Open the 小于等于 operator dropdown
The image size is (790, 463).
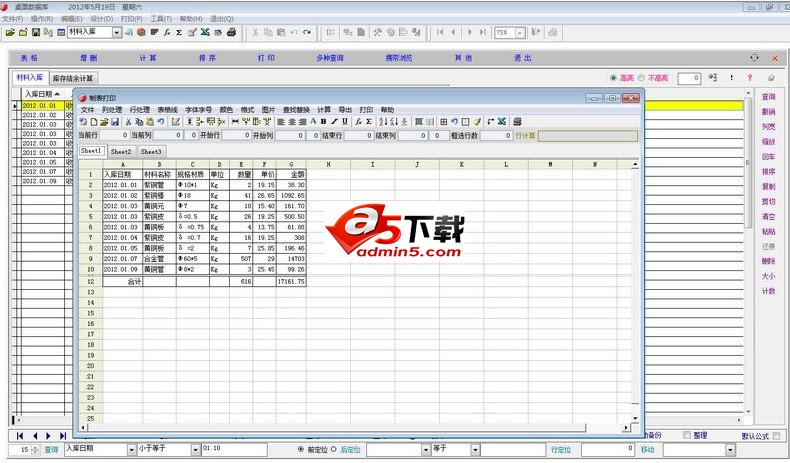click(195, 449)
